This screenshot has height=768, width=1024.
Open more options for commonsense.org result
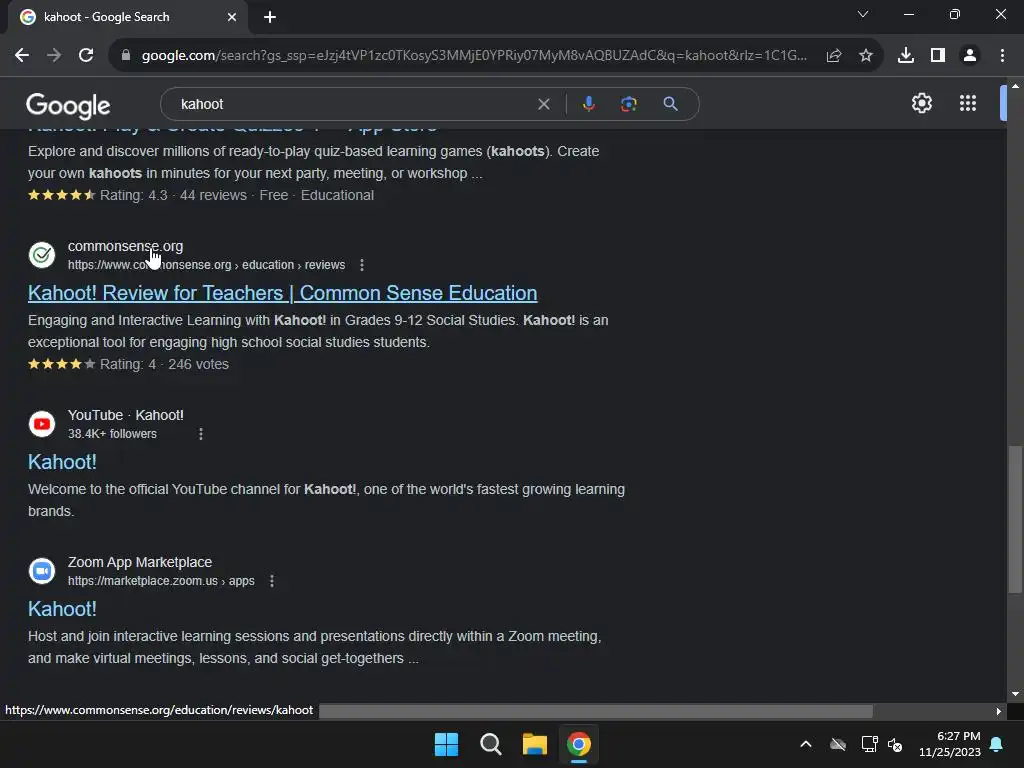(x=362, y=265)
